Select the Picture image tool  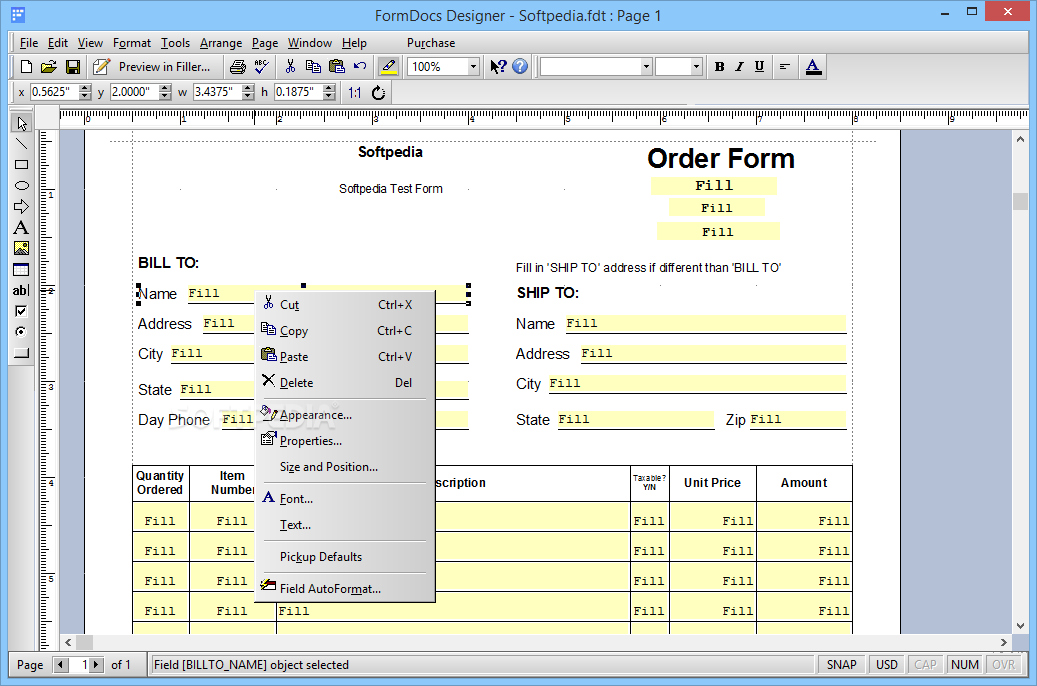tap(21, 248)
